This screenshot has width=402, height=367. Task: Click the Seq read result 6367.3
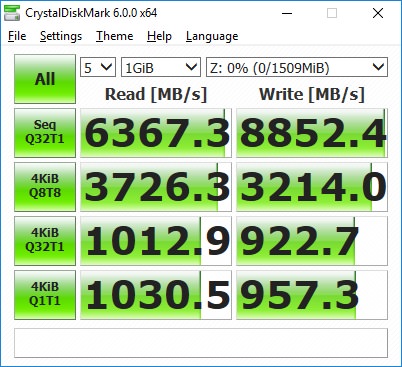[x=156, y=133]
